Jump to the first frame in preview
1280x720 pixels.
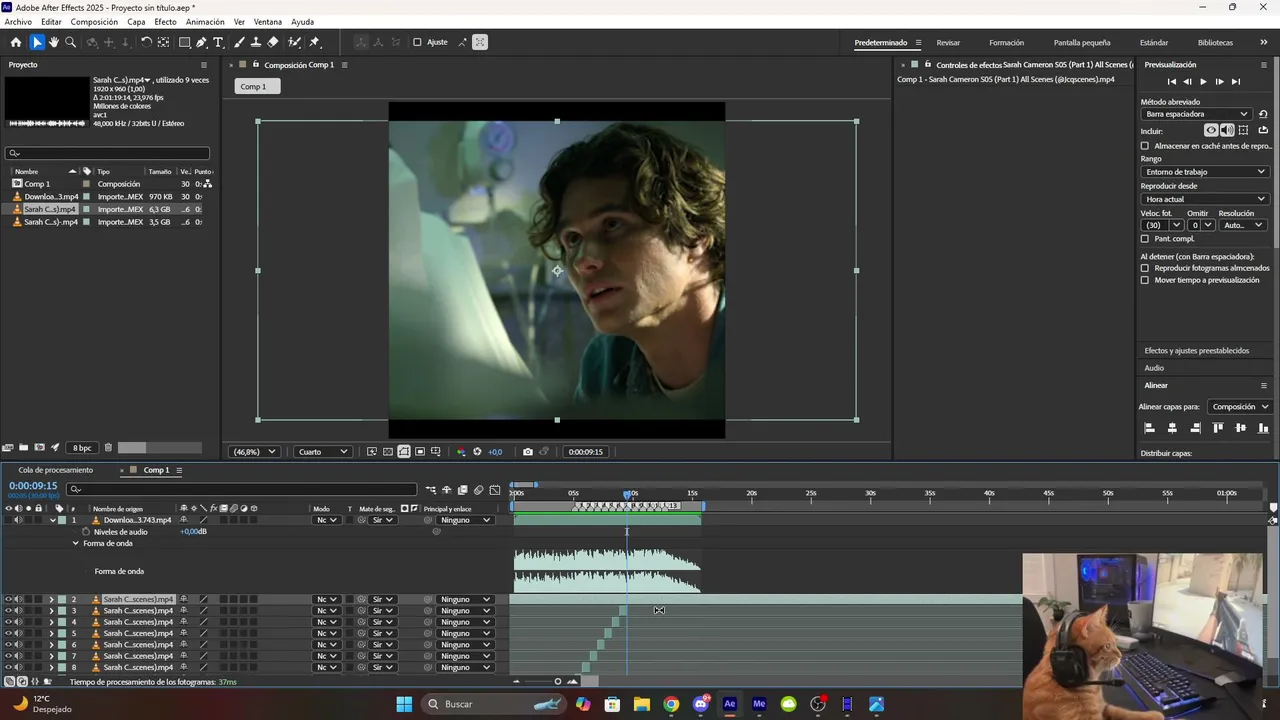[x=1171, y=82]
